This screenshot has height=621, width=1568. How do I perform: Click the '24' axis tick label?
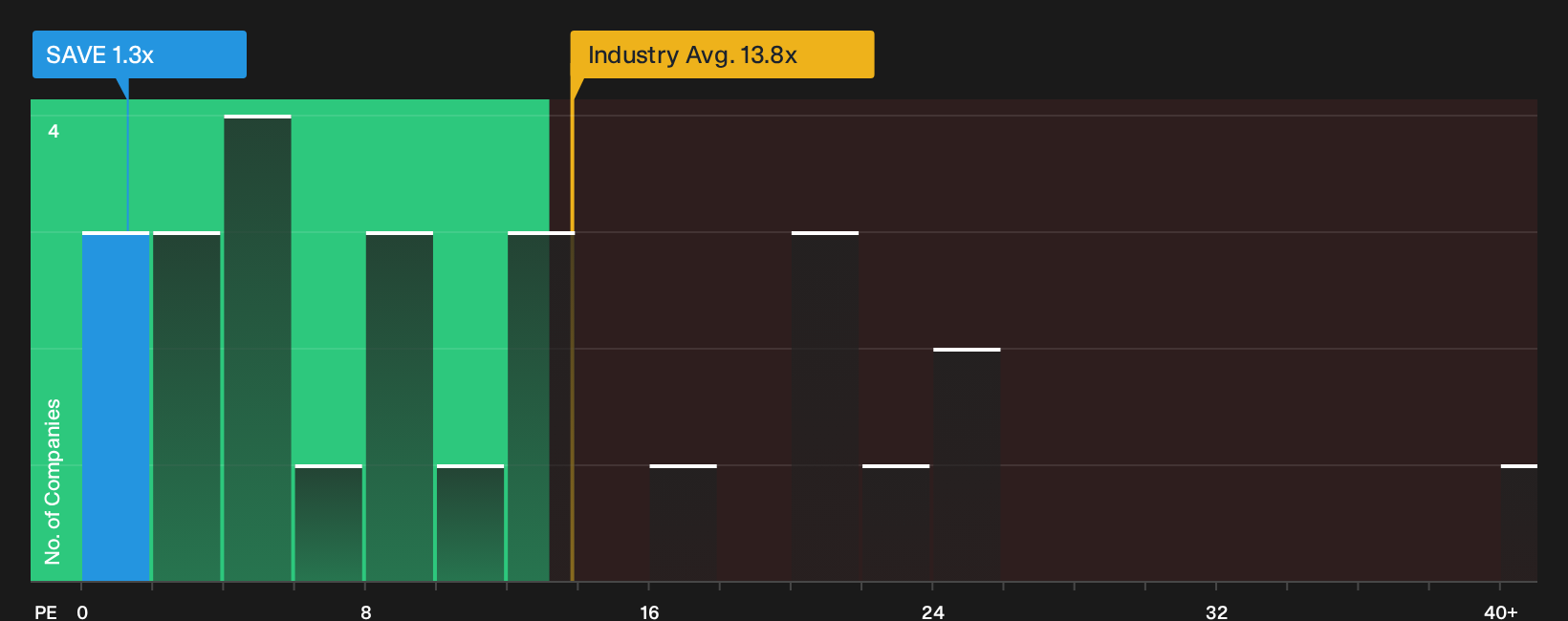point(933,612)
